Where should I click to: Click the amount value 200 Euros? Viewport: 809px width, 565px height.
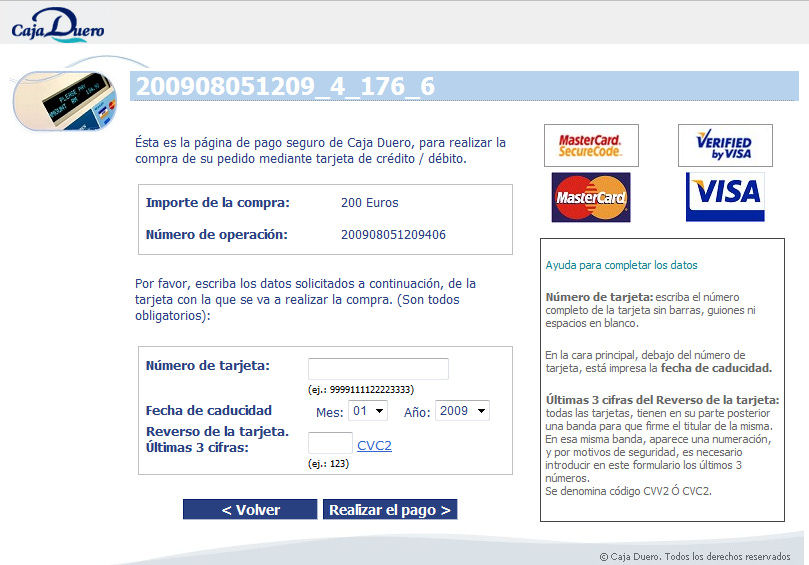coord(369,203)
